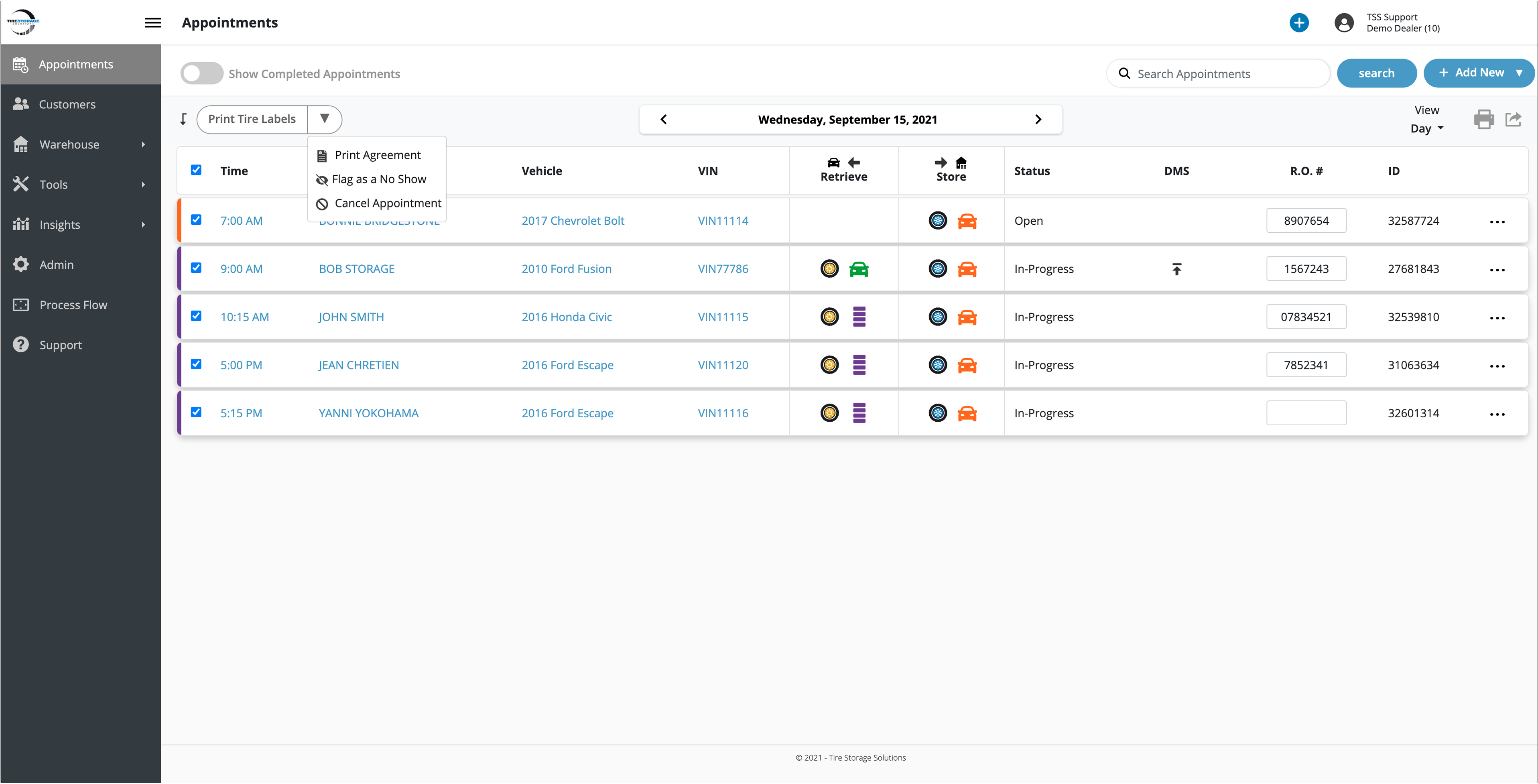Select Cancel Appointment menu option

(388, 203)
